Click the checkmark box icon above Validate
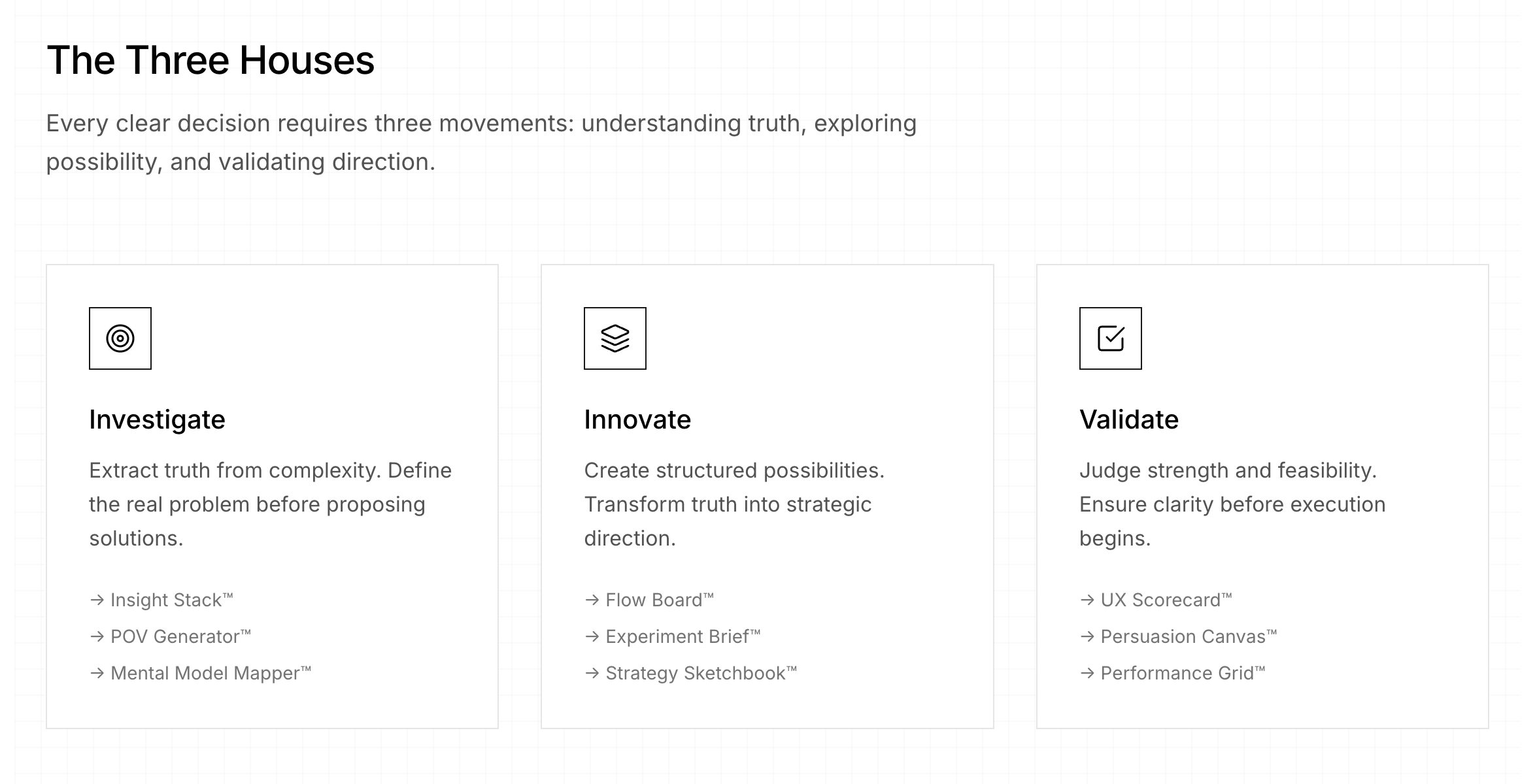 (1111, 338)
